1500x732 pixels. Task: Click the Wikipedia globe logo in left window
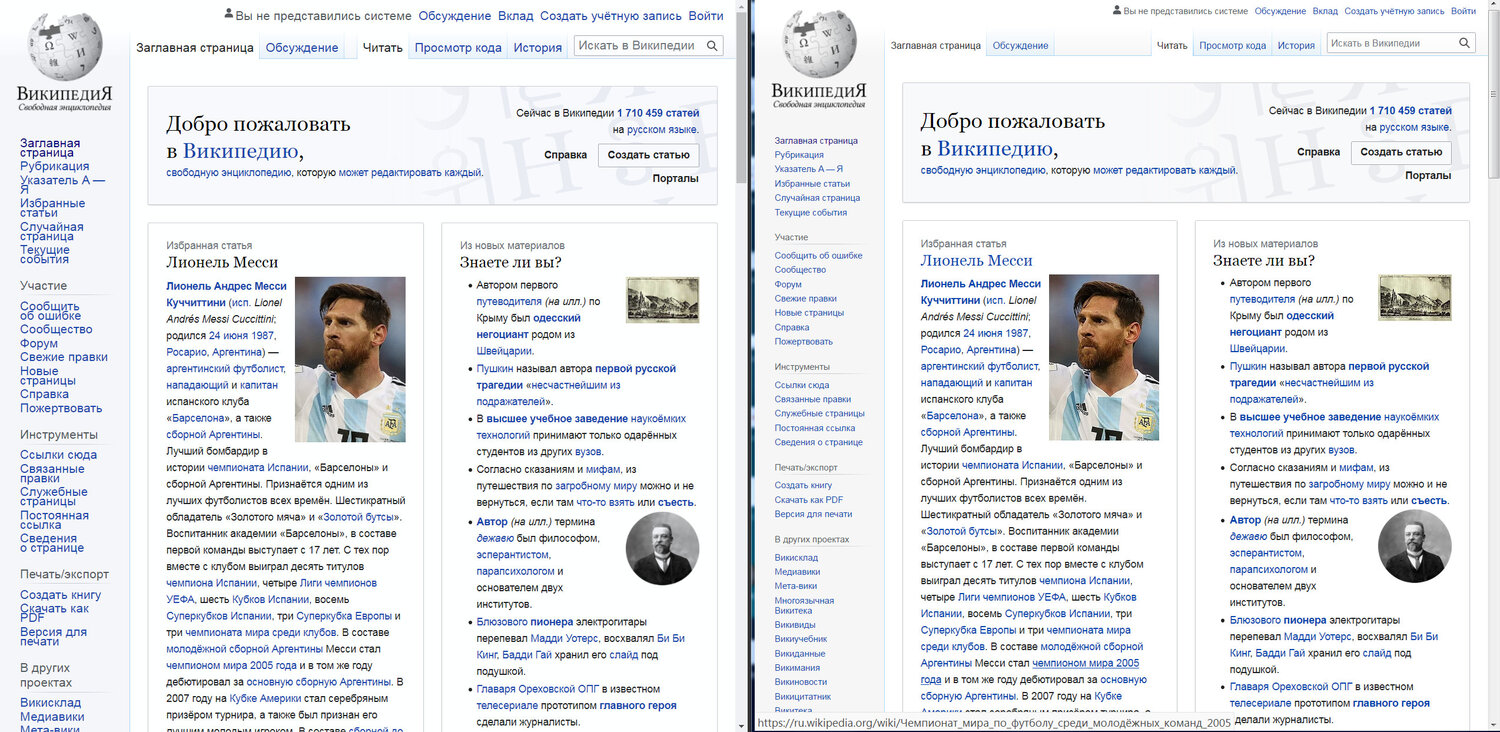pyautogui.click(x=64, y=48)
